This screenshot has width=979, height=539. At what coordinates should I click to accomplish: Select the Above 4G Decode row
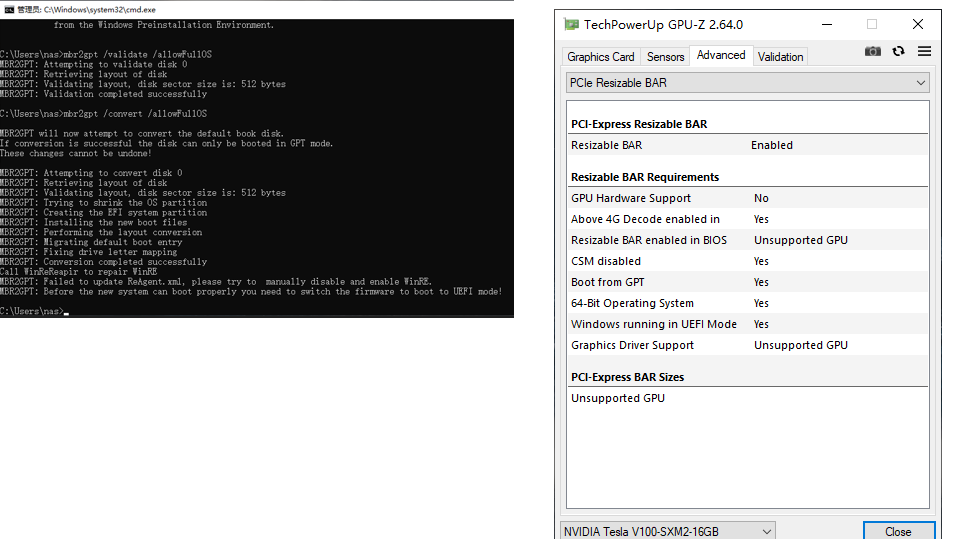(x=747, y=219)
